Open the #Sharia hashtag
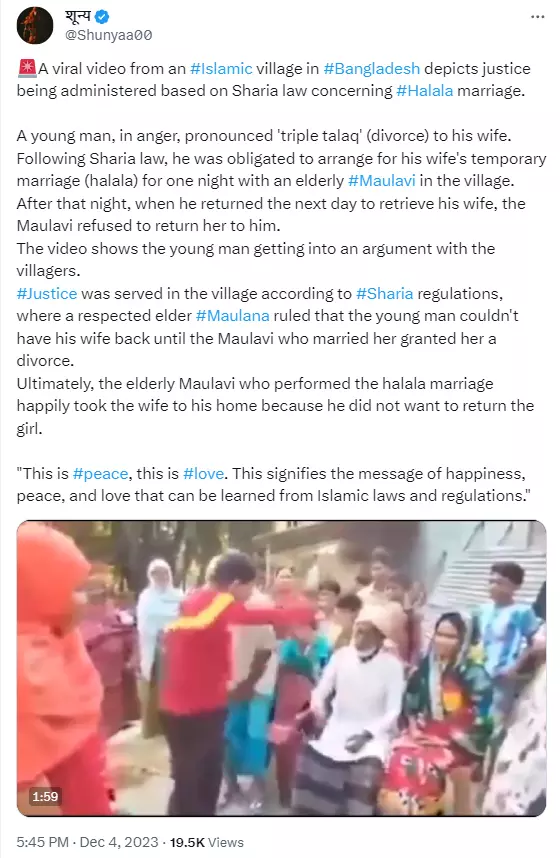Viewport: 560px width, 858px height. pos(384,294)
